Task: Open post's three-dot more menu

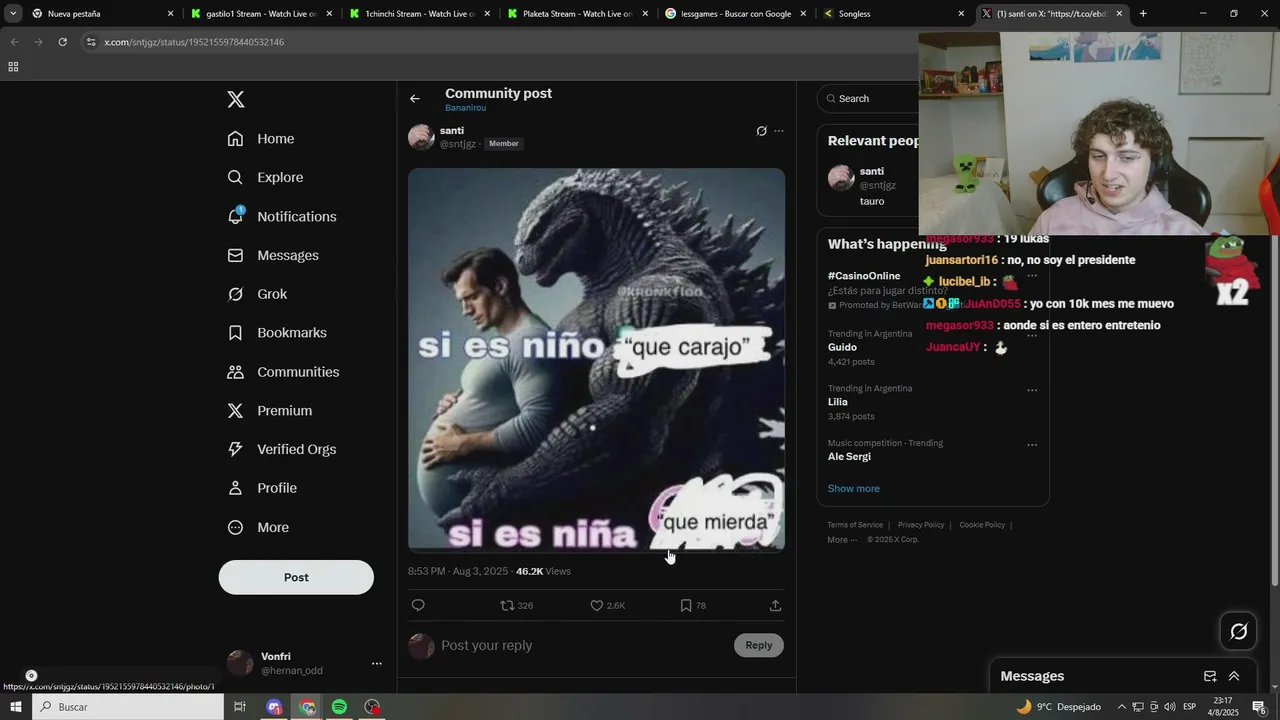Action: coord(779,131)
